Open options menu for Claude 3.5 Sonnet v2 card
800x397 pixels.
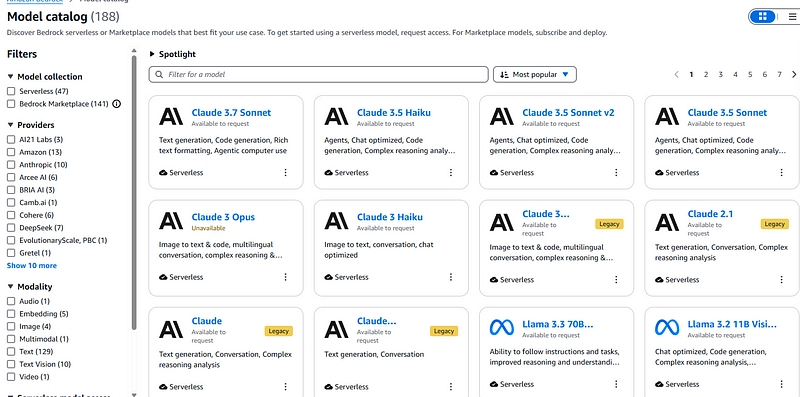click(616, 172)
